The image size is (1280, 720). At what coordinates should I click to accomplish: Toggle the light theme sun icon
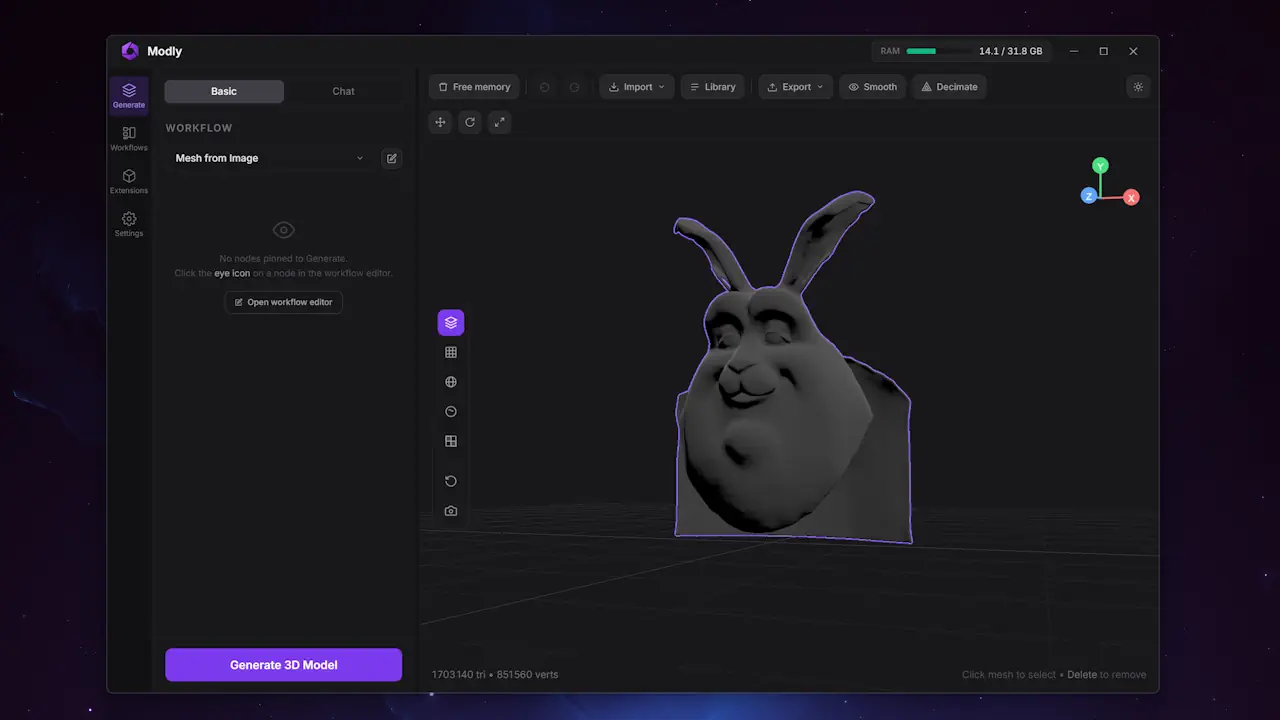1138,87
